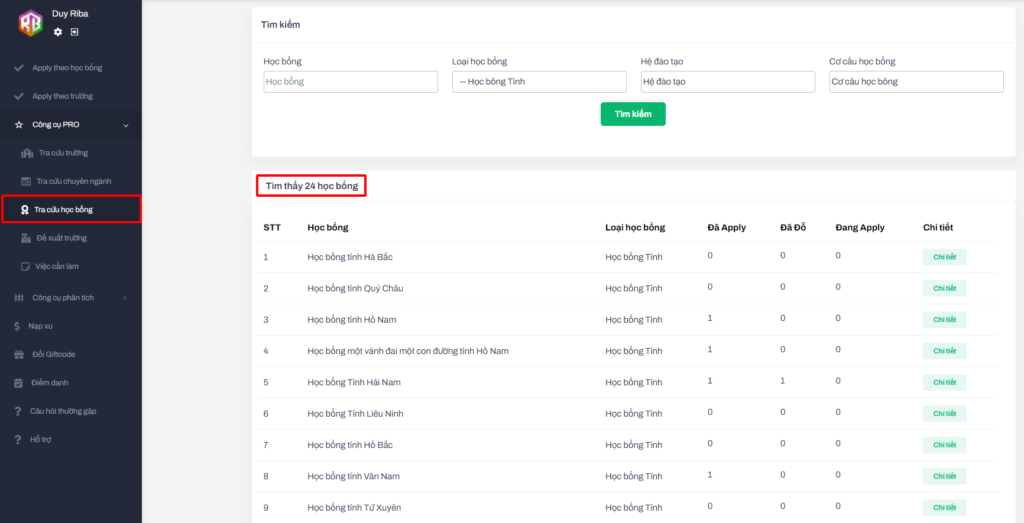
Task: Open the Cơ cấu học bổng dropdown
Action: click(916, 82)
